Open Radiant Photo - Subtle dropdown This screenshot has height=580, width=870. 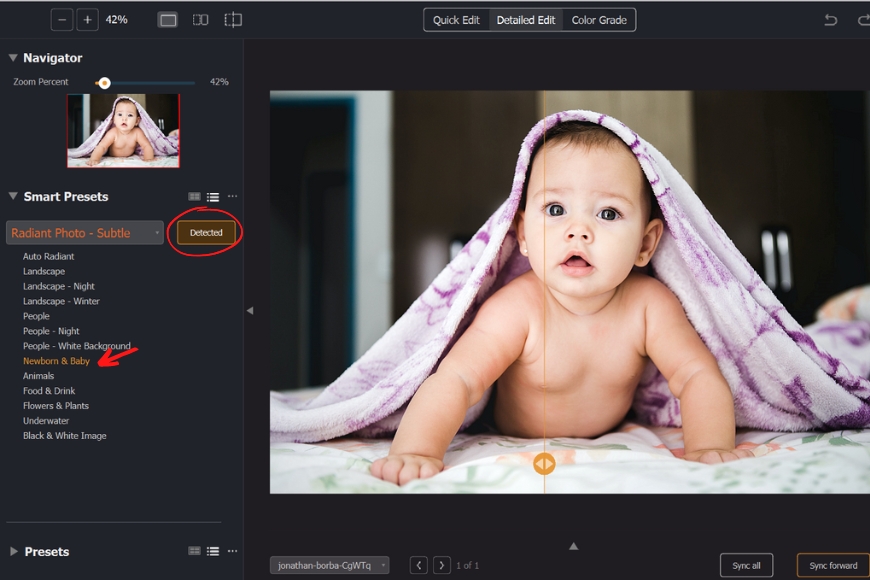pos(85,233)
